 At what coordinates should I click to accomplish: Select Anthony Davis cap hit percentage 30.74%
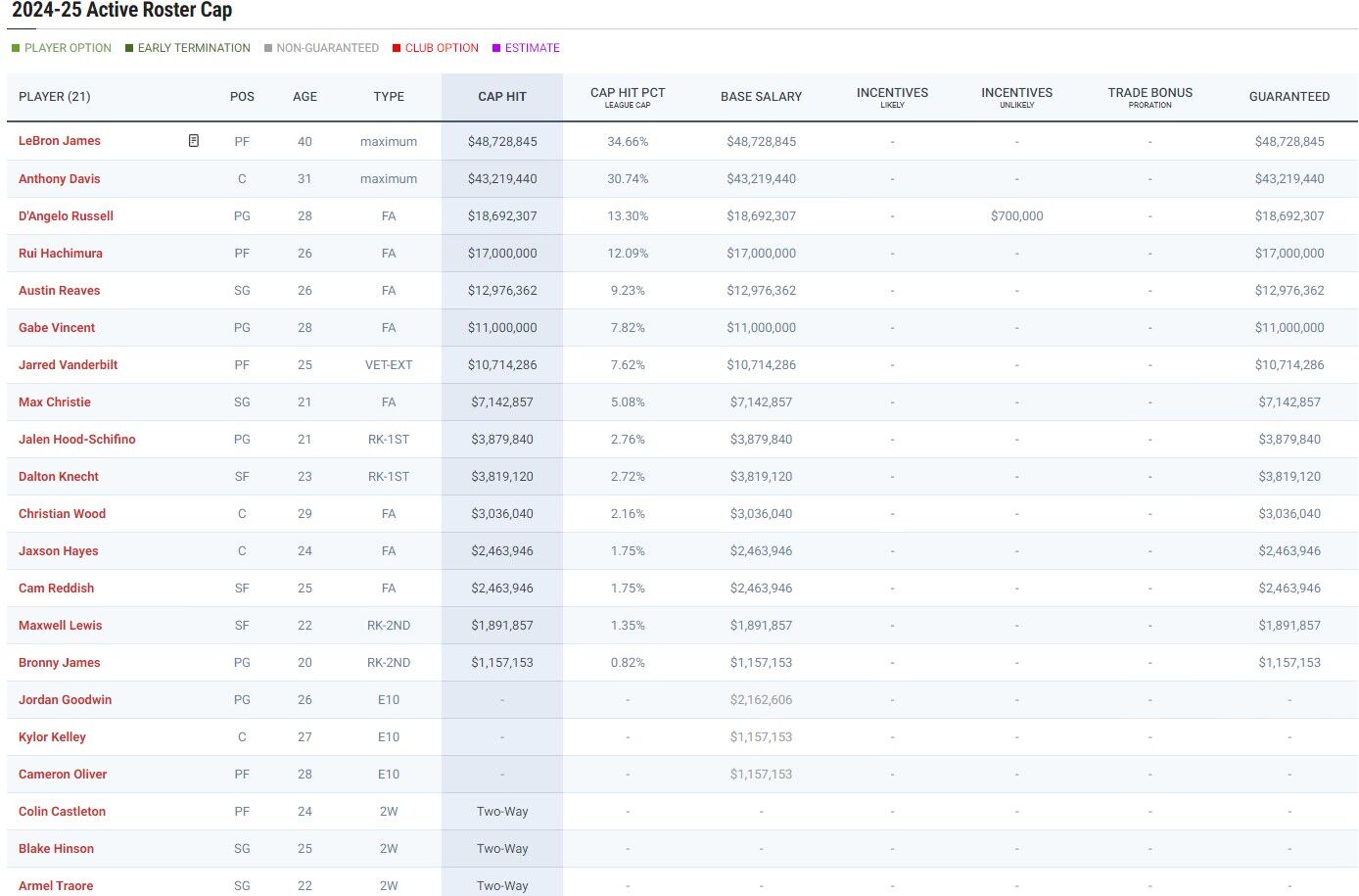[x=628, y=179]
